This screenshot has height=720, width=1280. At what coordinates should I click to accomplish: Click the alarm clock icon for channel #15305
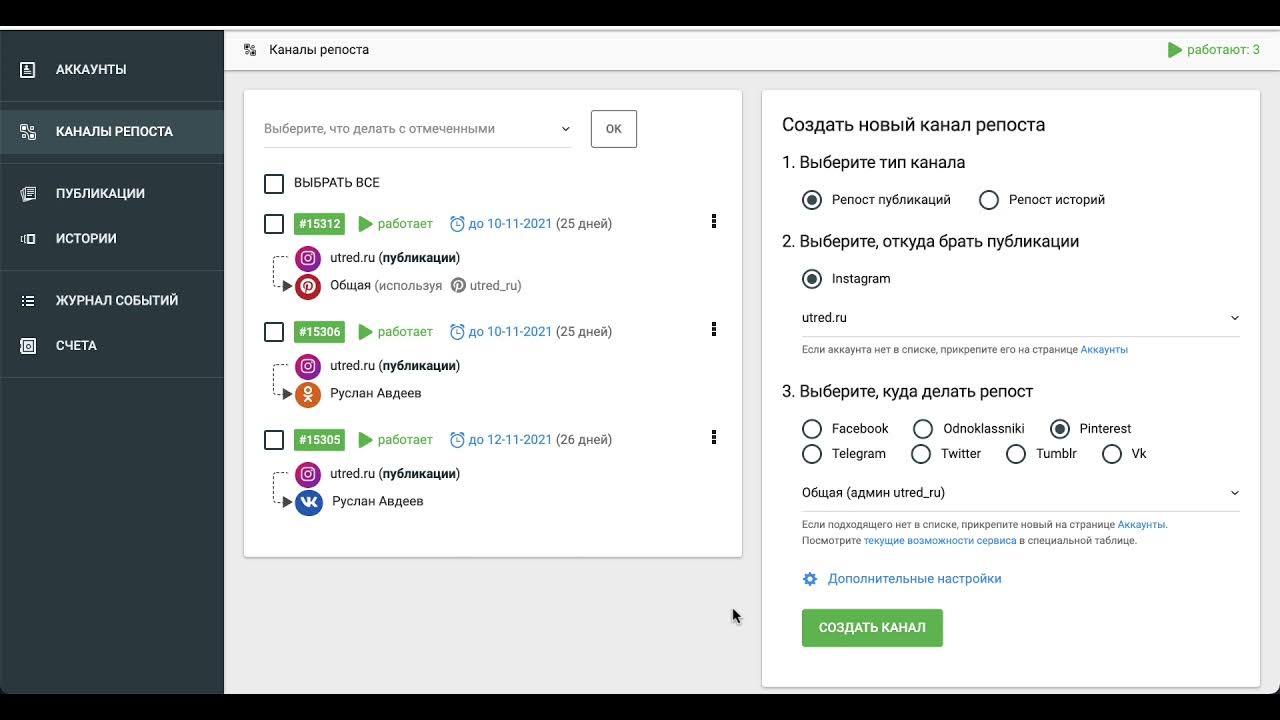point(457,440)
